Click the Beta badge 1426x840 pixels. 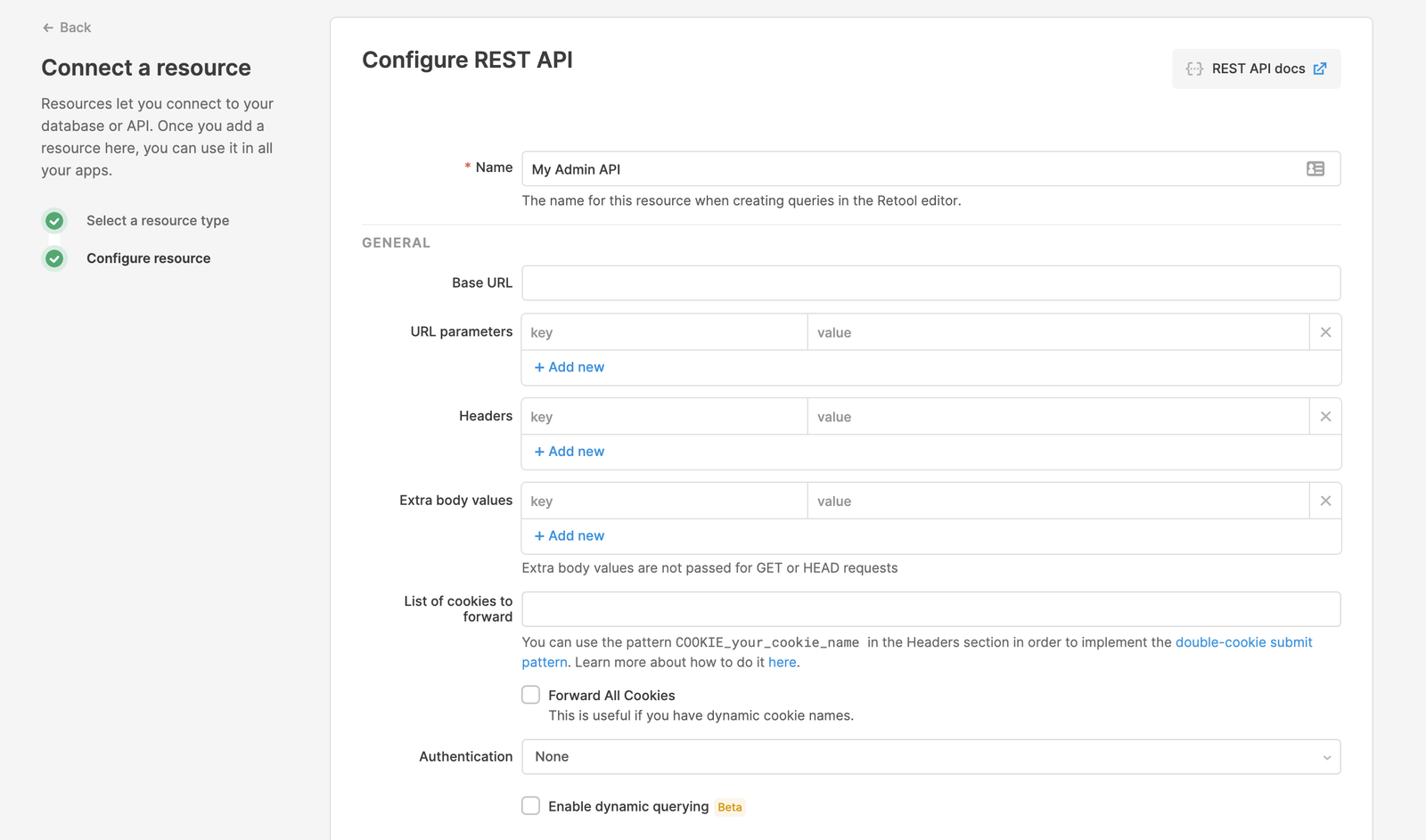click(x=730, y=807)
